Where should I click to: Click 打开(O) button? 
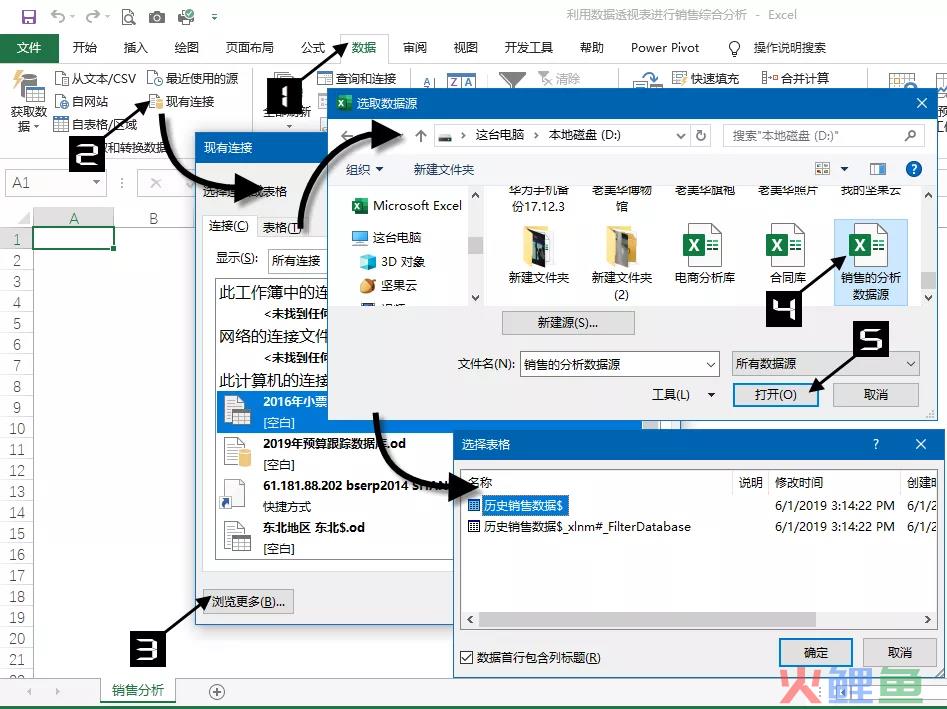coord(775,395)
